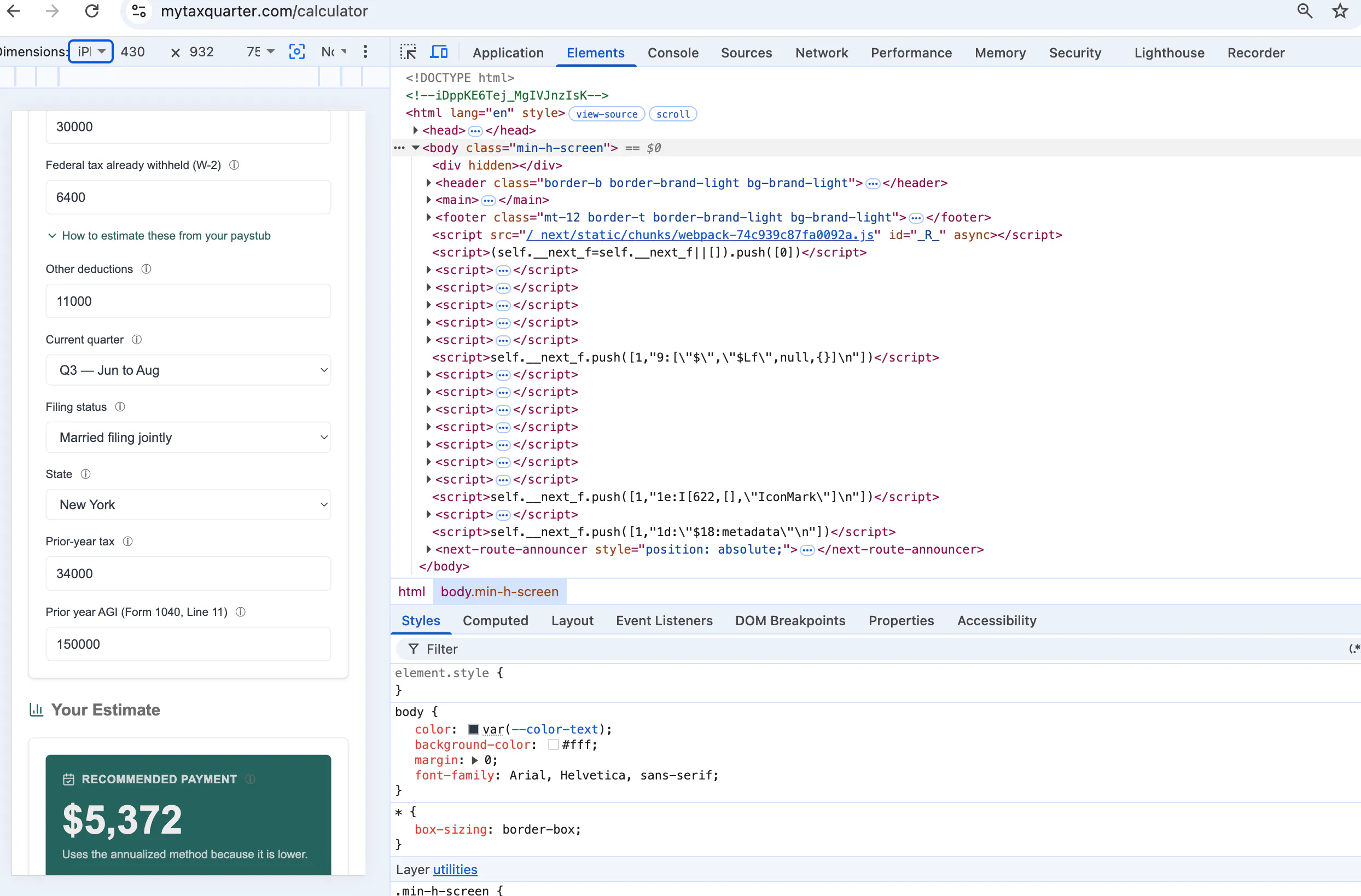Open the Event Listeners pane tab
The image size is (1361, 896).
tap(664, 620)
